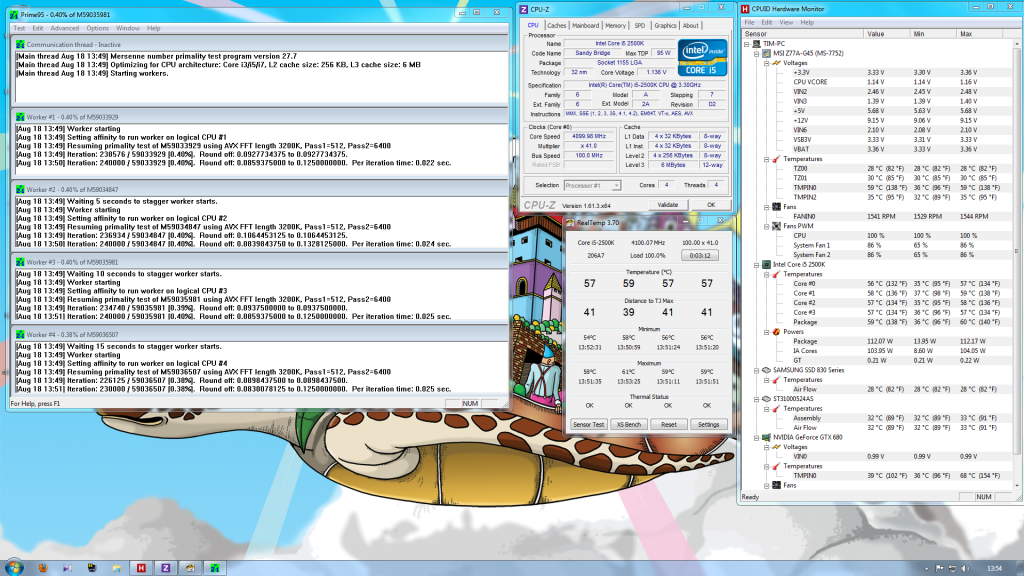
Task: Open Windows Explorer folder icon on taskbar
Action: click(x=116, y=568)
